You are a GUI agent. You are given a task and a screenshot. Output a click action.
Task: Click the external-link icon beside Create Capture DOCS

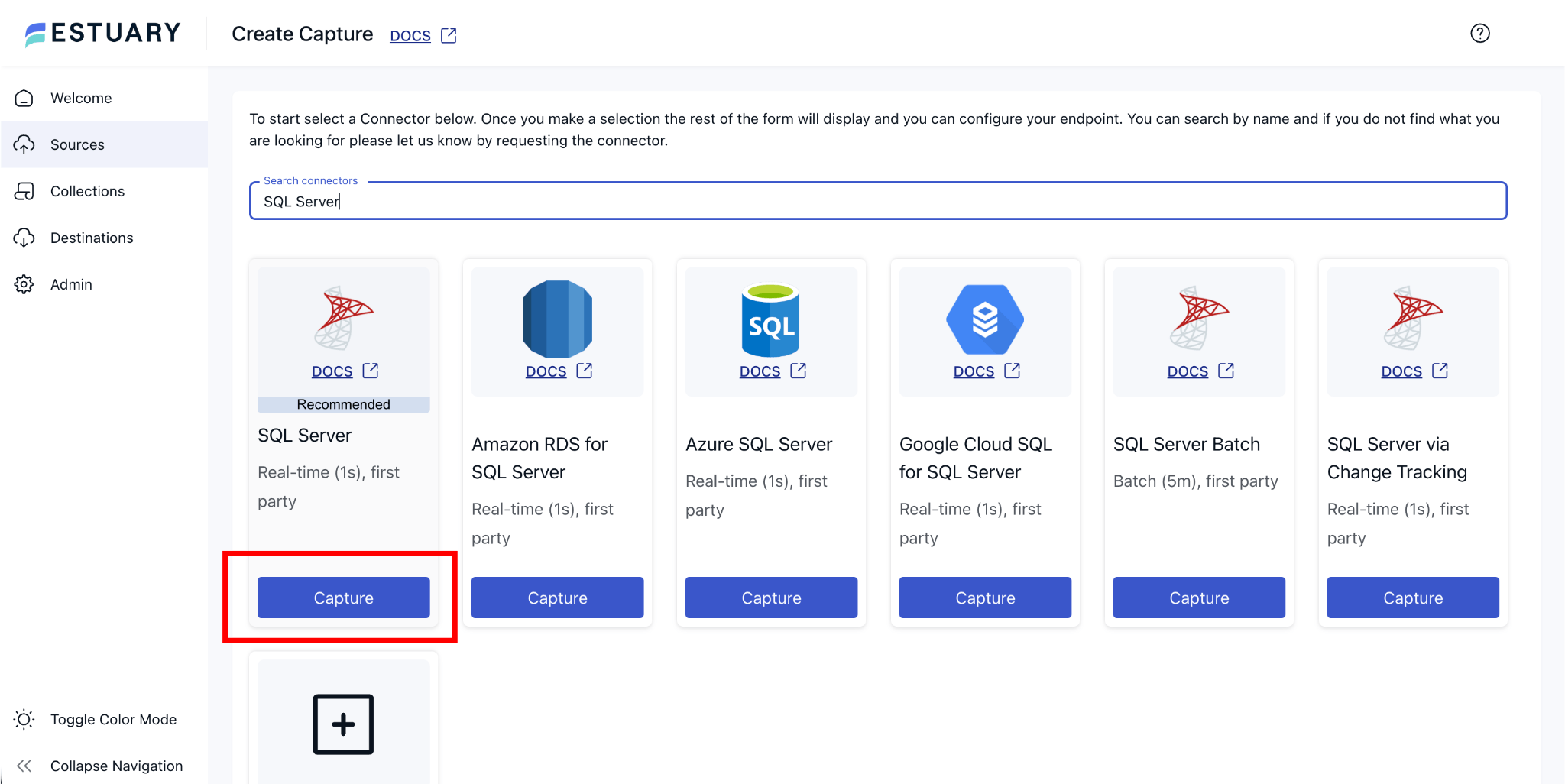(449, 36)
